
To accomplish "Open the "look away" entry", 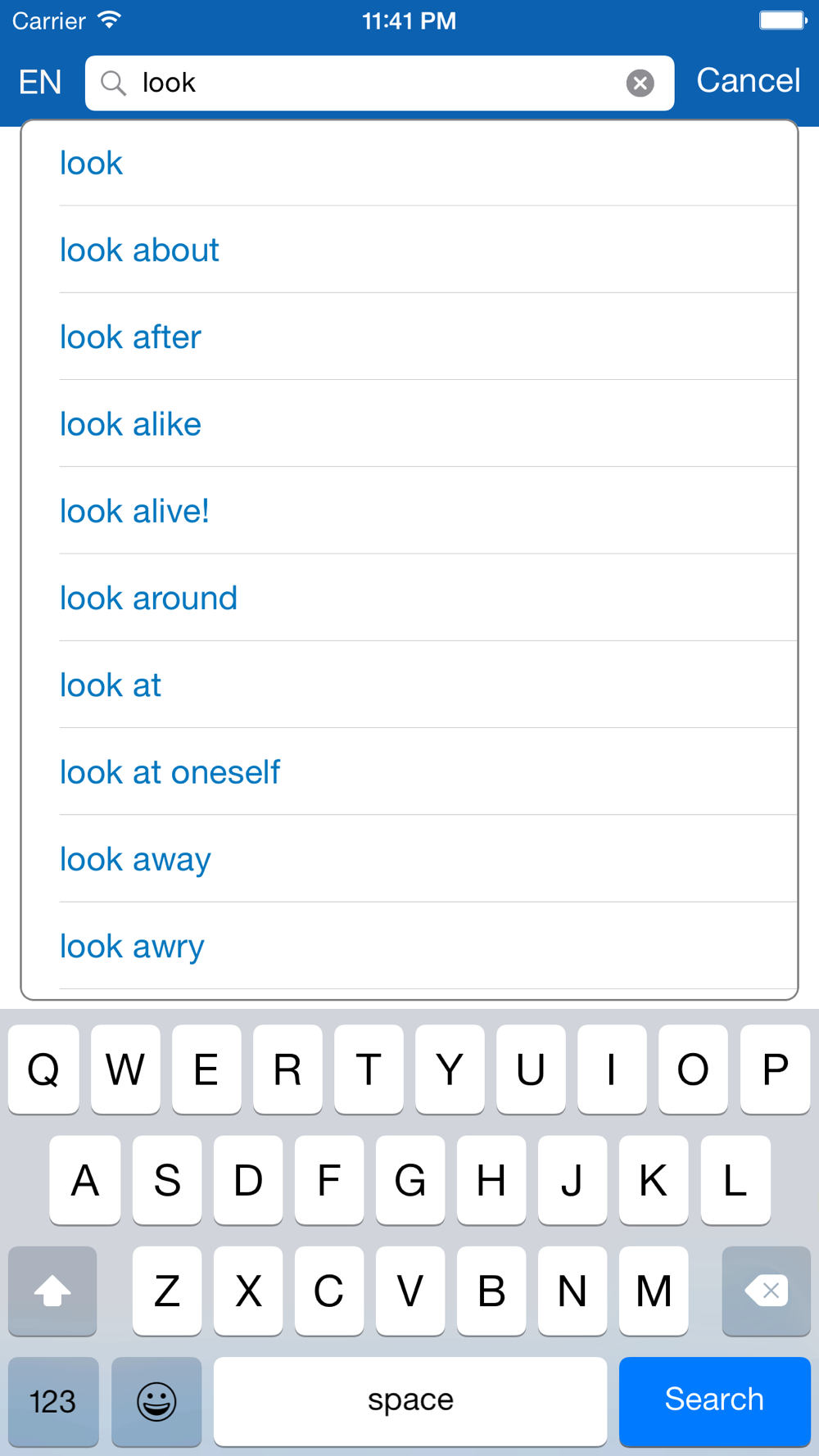I will click(135, 859).
